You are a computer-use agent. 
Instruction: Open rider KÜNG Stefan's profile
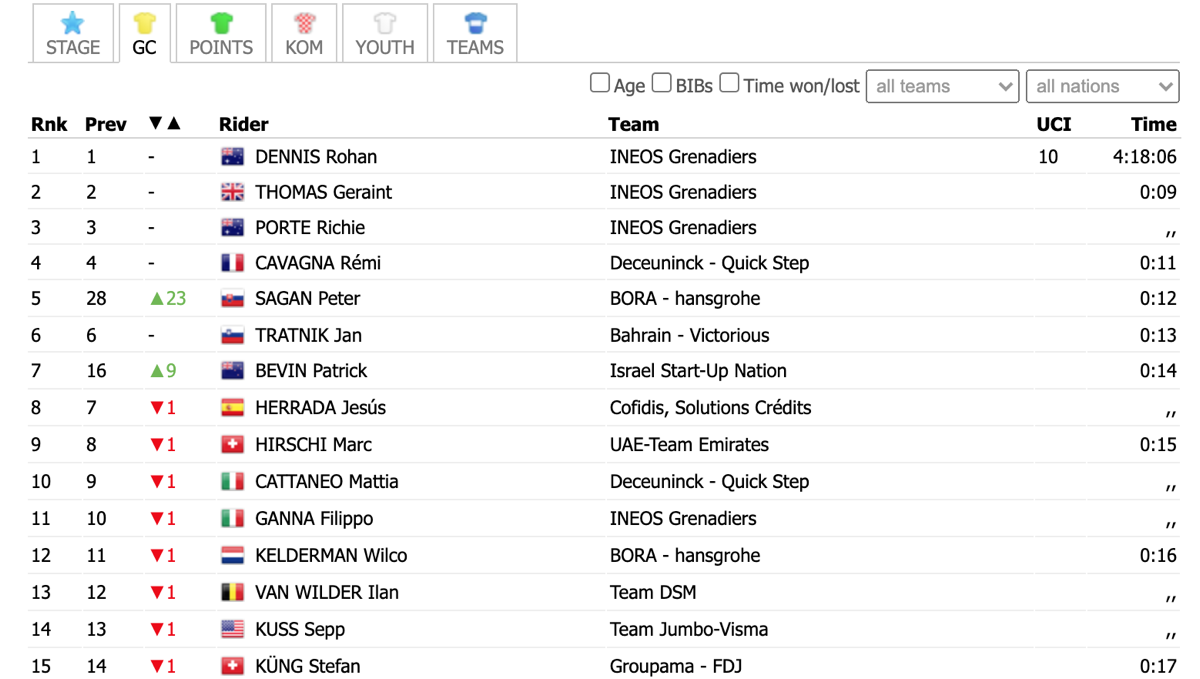tap(307, 666)
